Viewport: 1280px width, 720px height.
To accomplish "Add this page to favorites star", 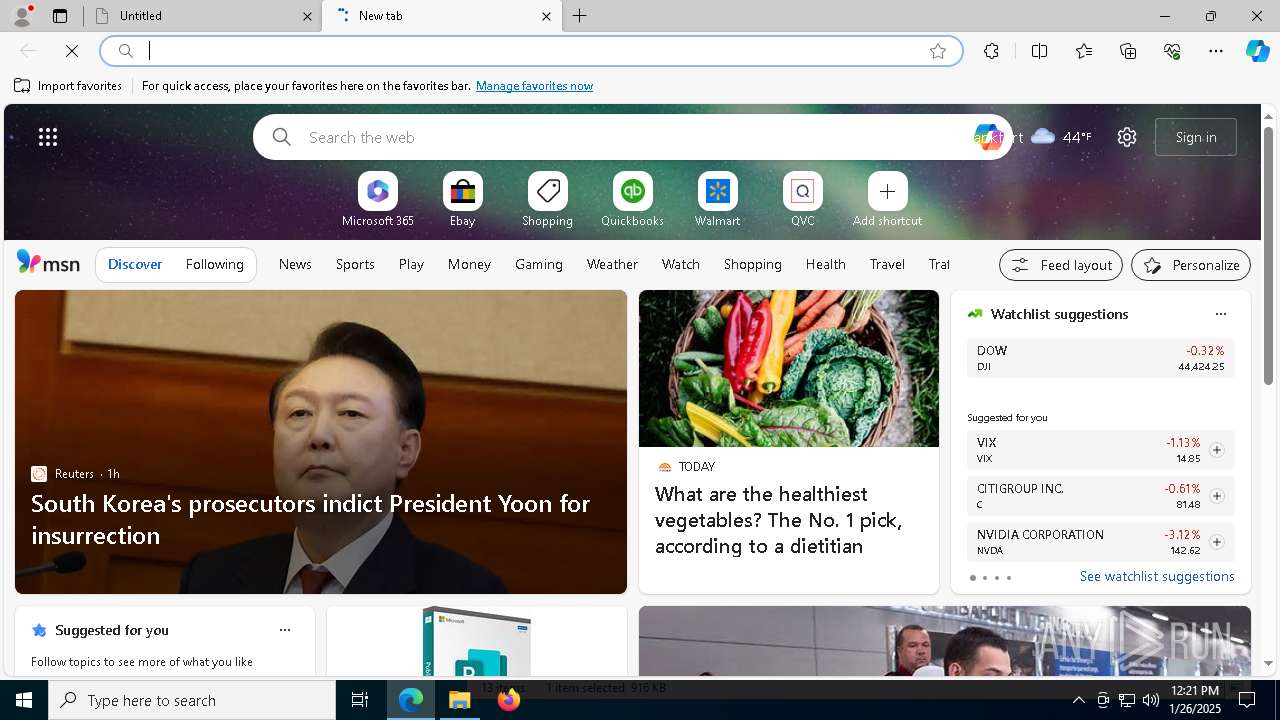I will [x=938, y=51].
